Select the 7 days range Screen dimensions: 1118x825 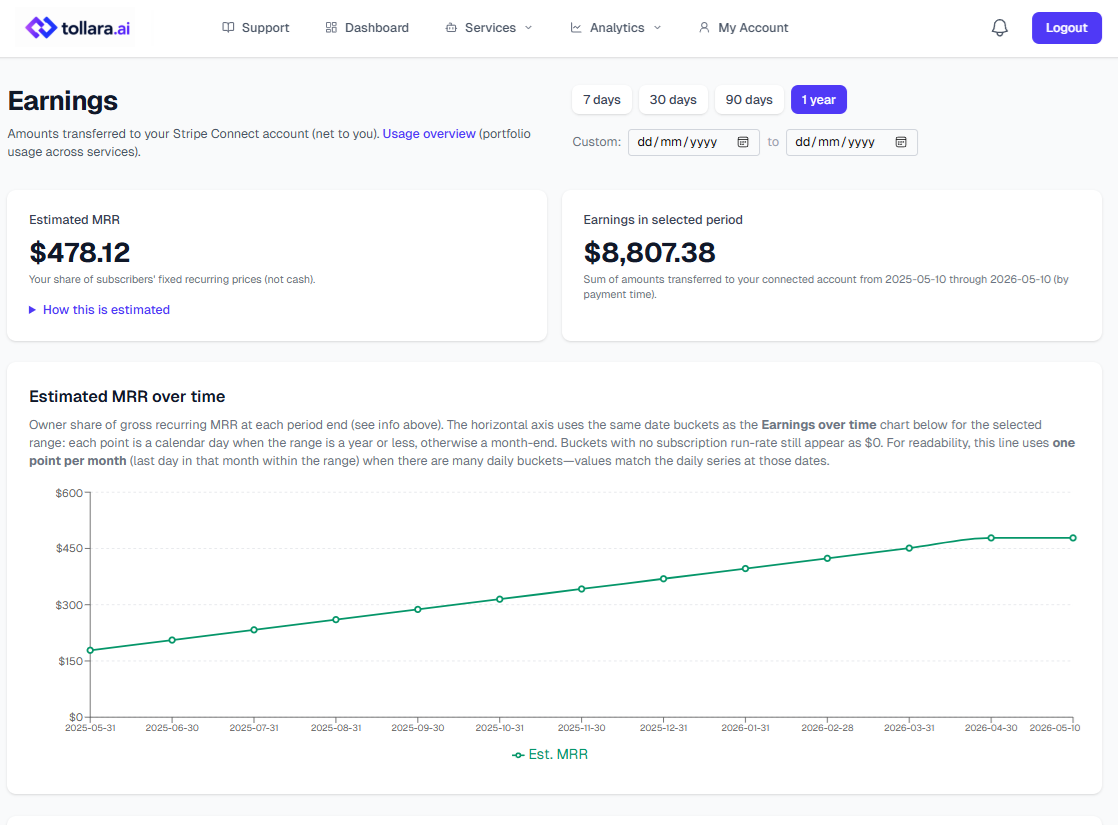pyautogui.click(x=602, y=100)
